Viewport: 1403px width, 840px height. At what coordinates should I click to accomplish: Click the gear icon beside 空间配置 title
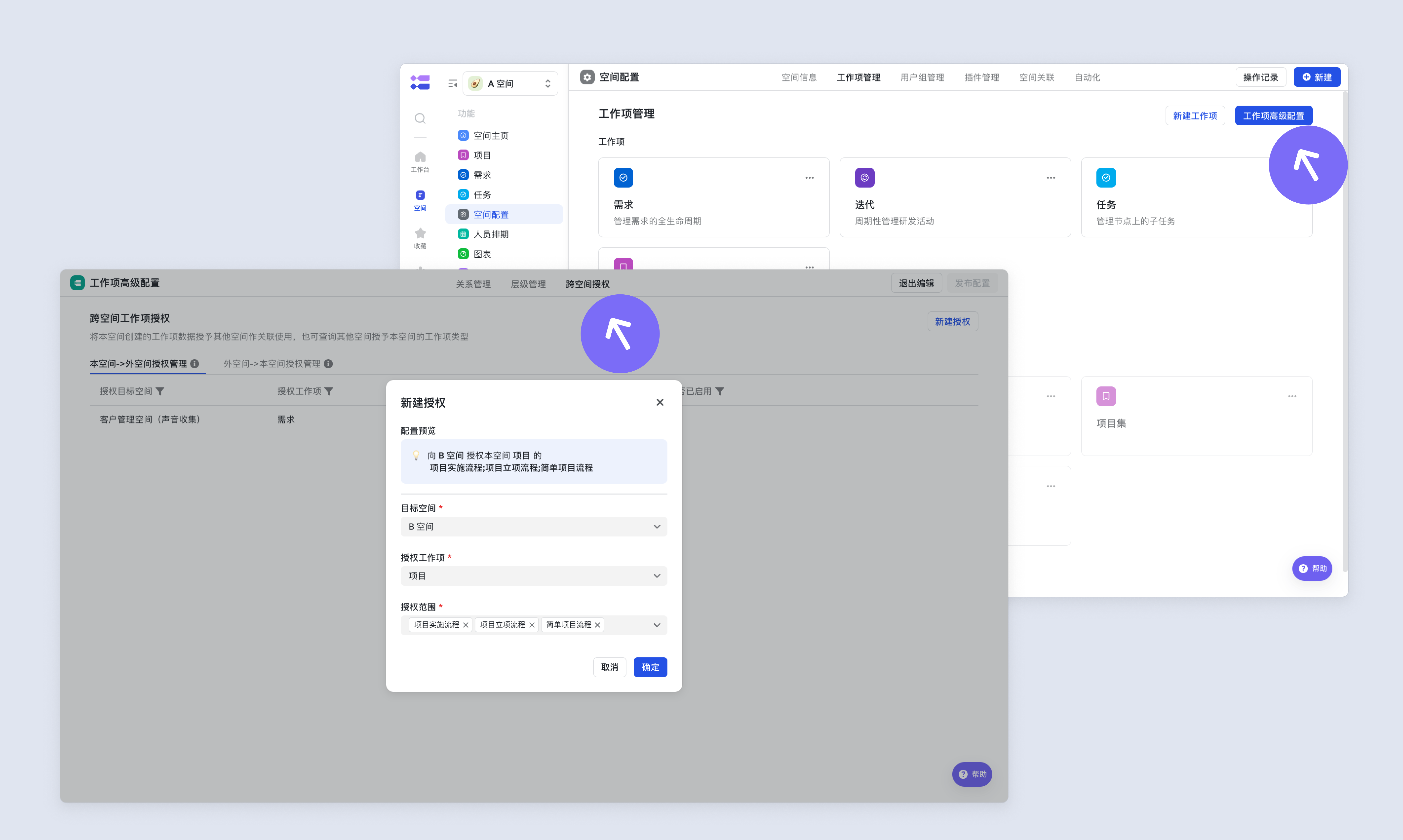tap(587, 77)
